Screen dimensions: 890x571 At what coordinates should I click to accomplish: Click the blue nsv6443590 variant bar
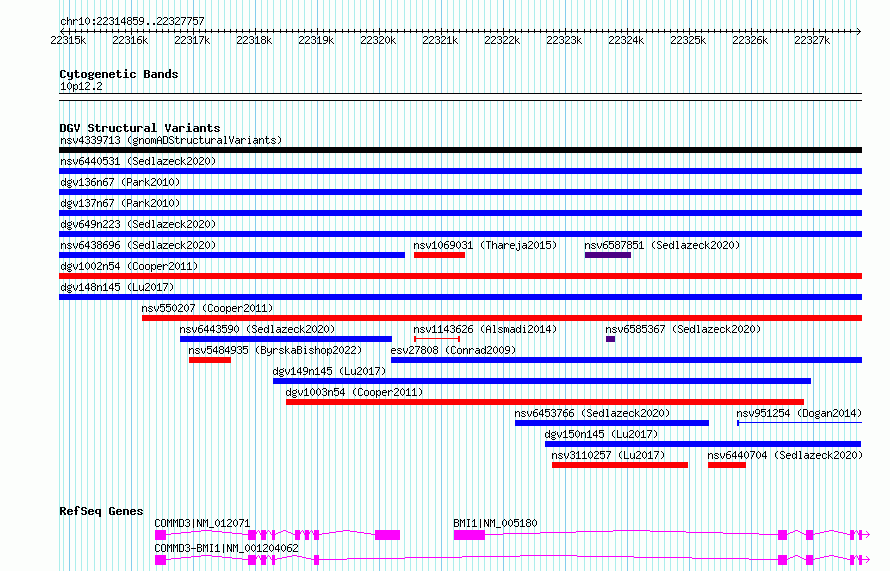point(286,339)
